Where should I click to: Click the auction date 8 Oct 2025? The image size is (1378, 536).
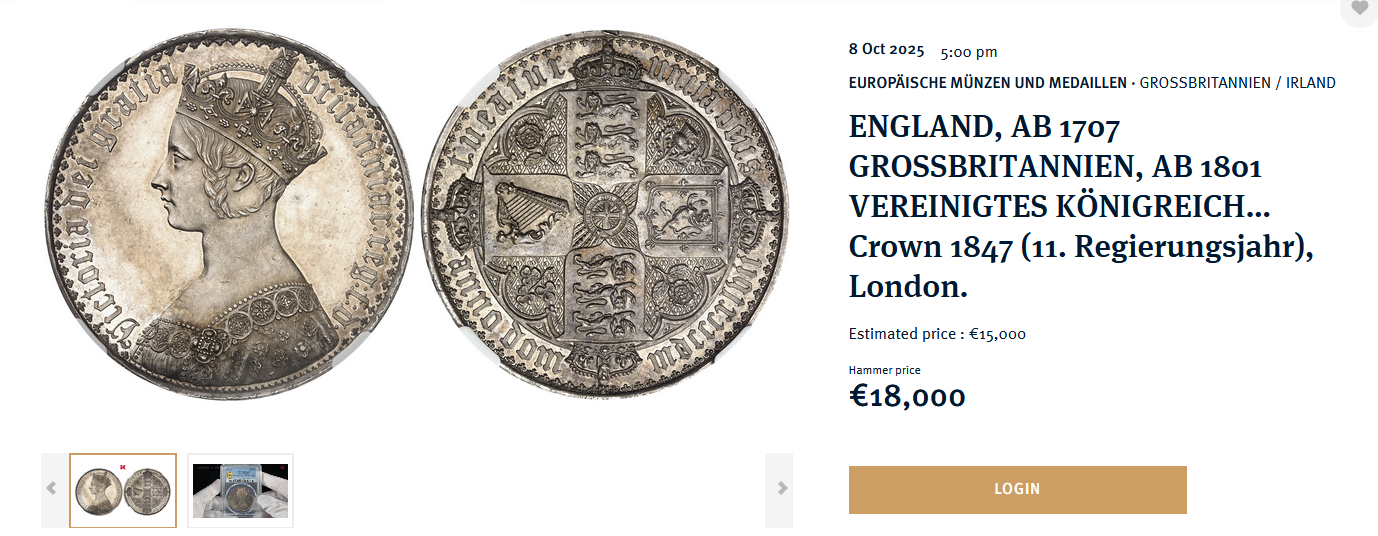pos(886,49)
